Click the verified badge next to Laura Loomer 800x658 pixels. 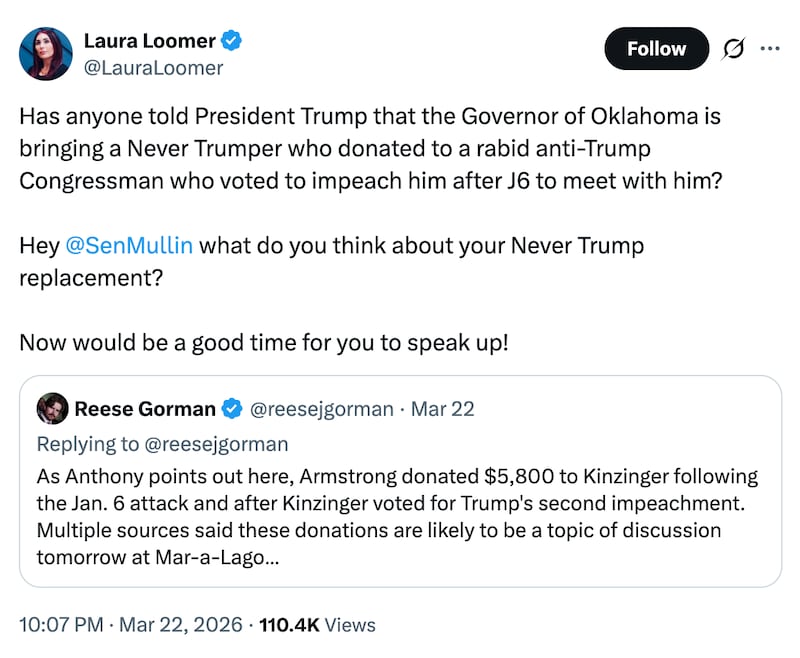coord(232,40)
